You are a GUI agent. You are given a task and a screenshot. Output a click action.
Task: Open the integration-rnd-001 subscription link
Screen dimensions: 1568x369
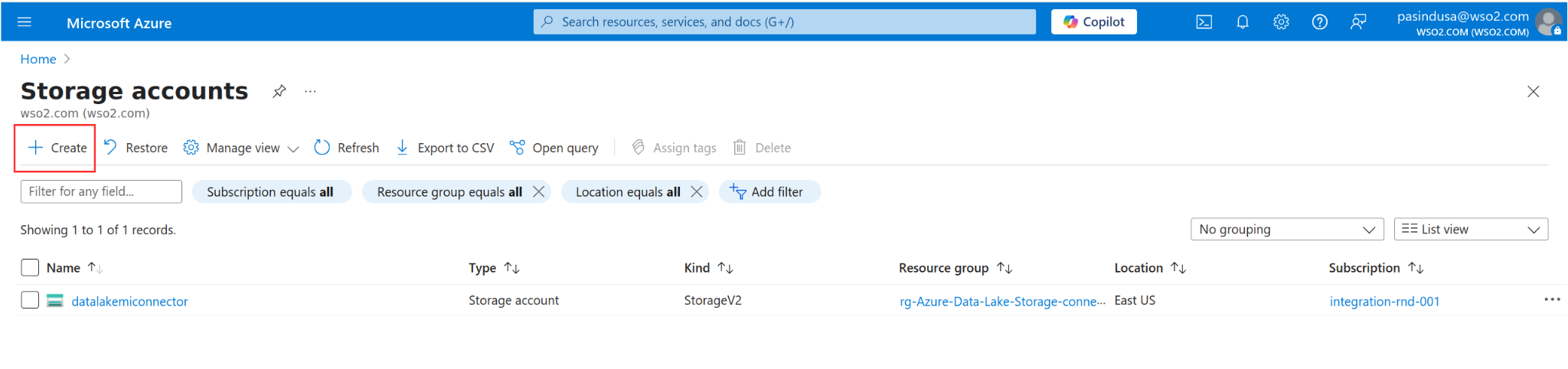[x=1384, y=302]
